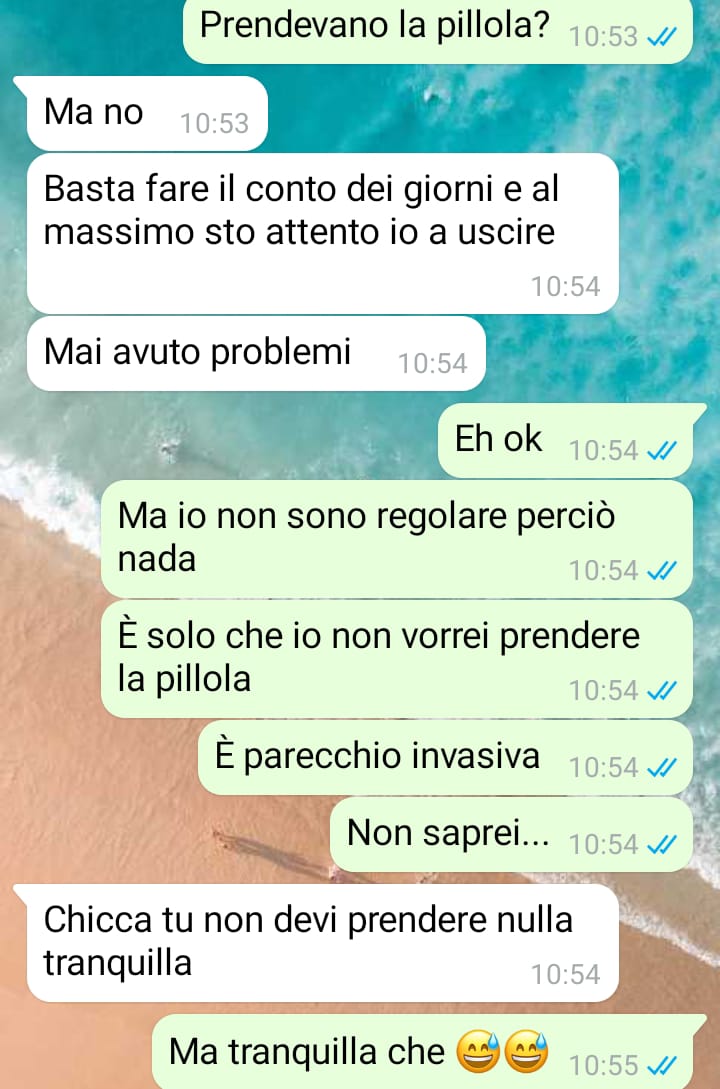Screen dimensions: 720x1089
Task: Click the read checkmarks on 'Prendevano la pillola?'
Action: pos(661,38)
